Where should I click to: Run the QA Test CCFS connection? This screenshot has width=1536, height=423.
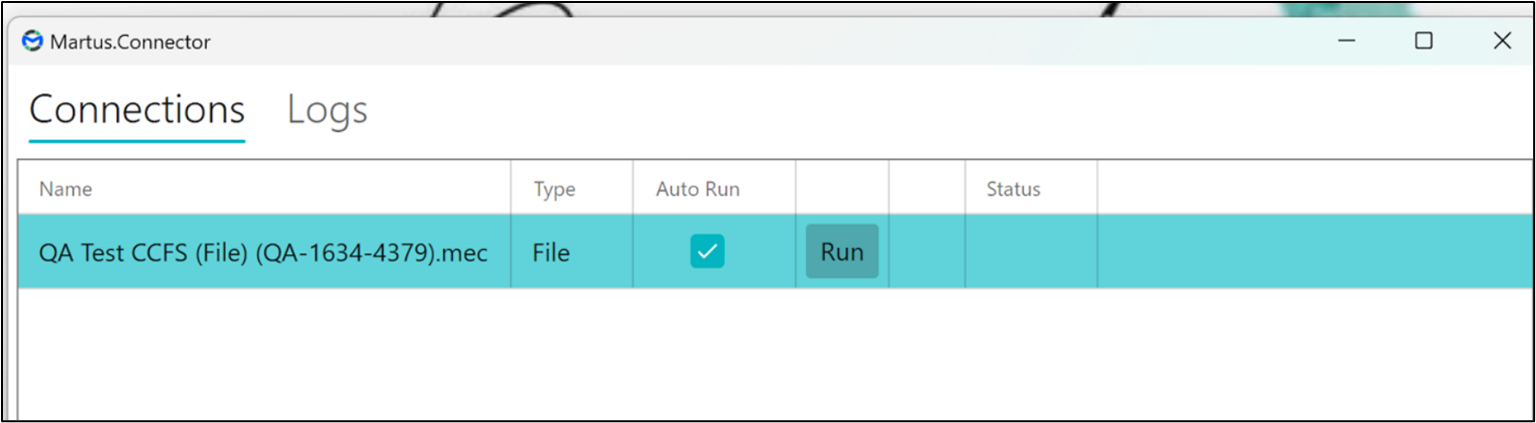click(842, 252)
